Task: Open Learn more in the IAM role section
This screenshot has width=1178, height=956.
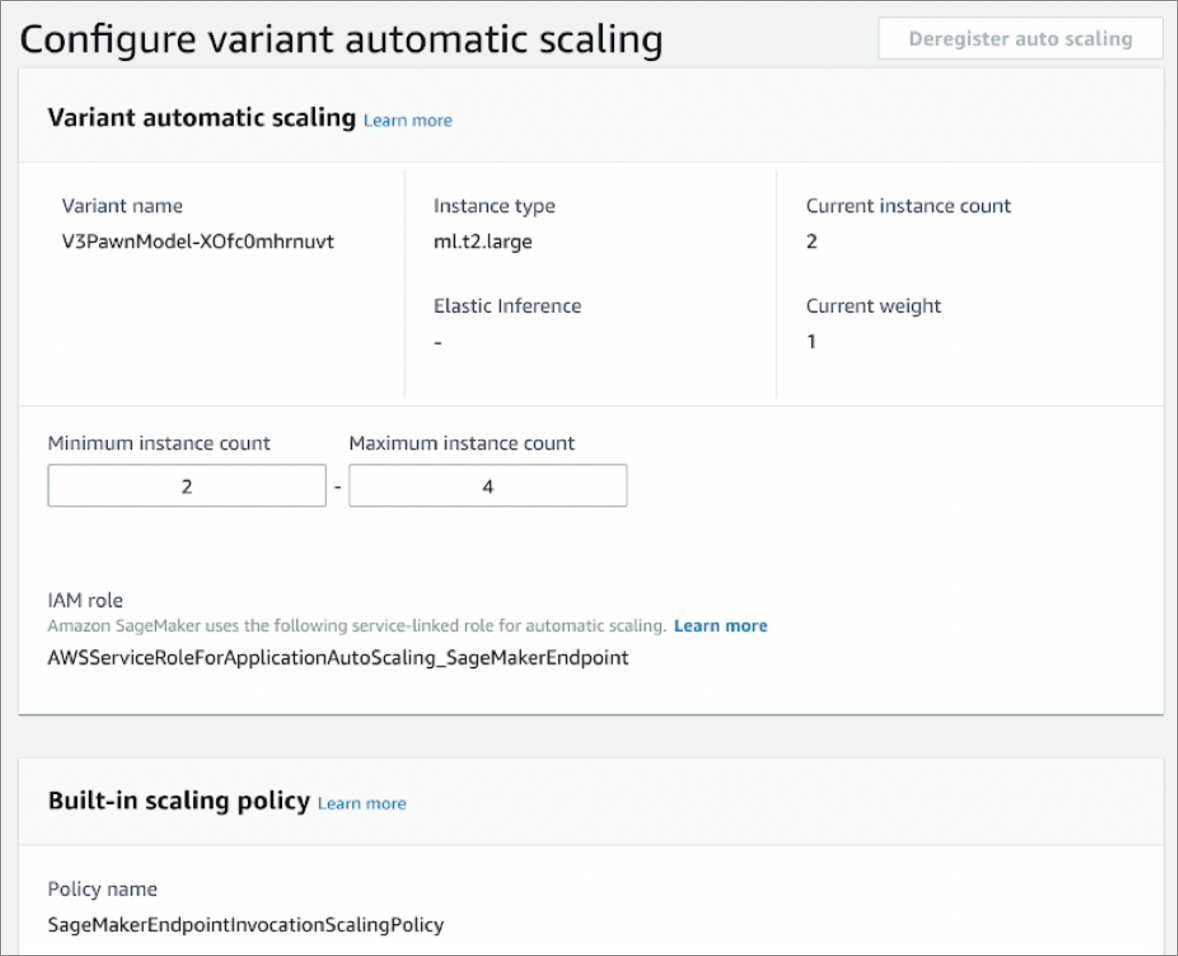Action: tap(720, 626)
